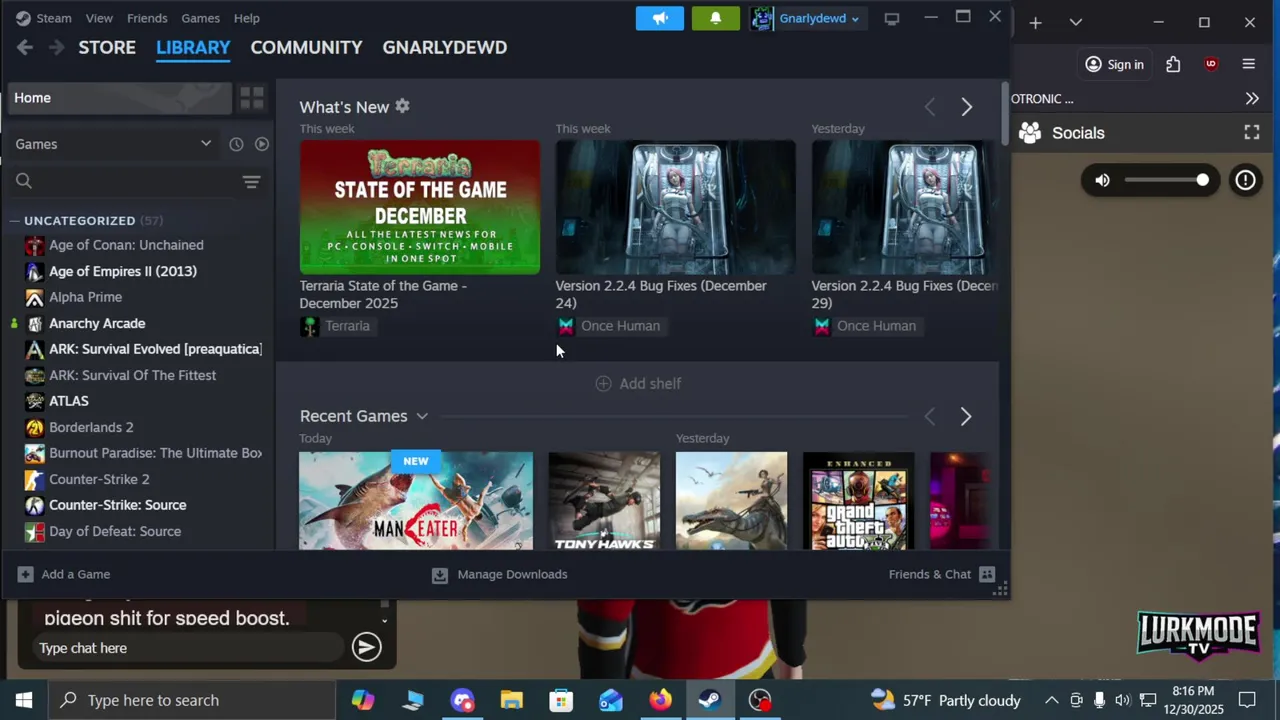Viewport: 1280px width, 720px height.
Task: Open Friends & Chat icon
Action: (x=987, y=574)
